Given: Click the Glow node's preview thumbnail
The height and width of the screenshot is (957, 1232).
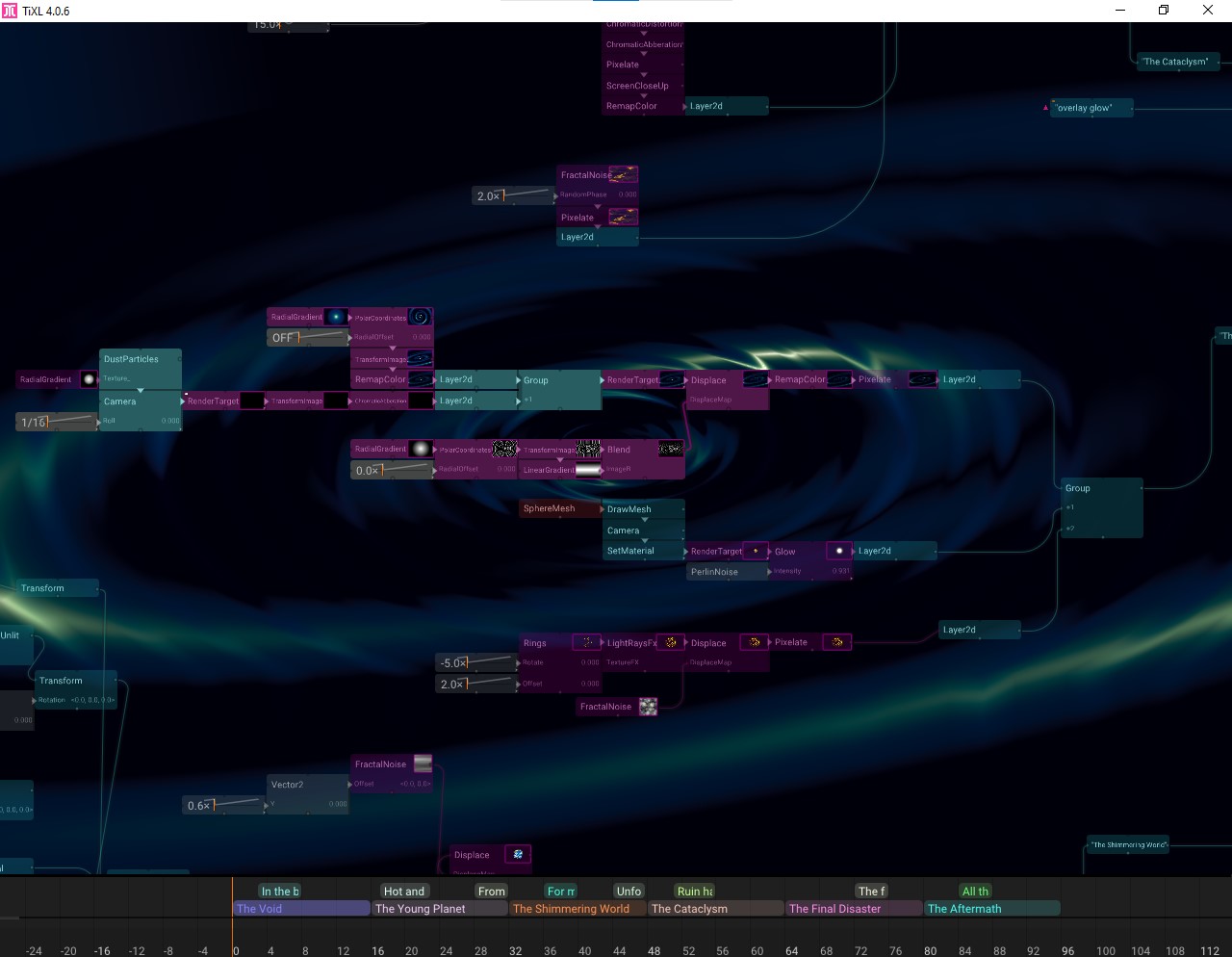Looking at the screenshot, I should click(839, 552).
